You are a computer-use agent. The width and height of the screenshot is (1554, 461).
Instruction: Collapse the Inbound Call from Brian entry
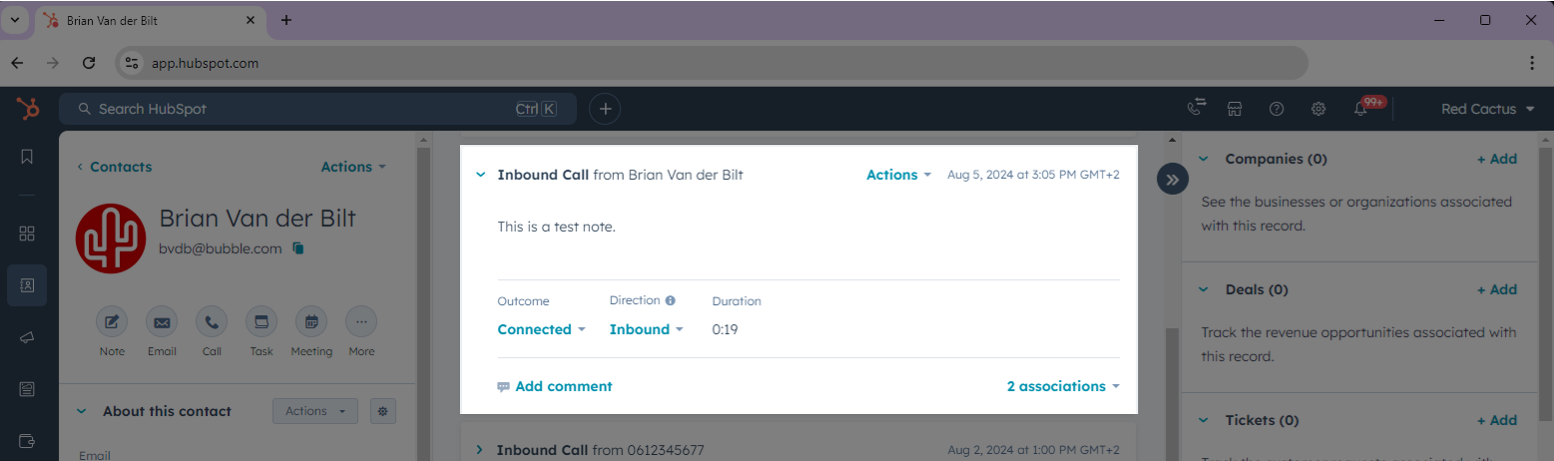[x=481, y=175]
